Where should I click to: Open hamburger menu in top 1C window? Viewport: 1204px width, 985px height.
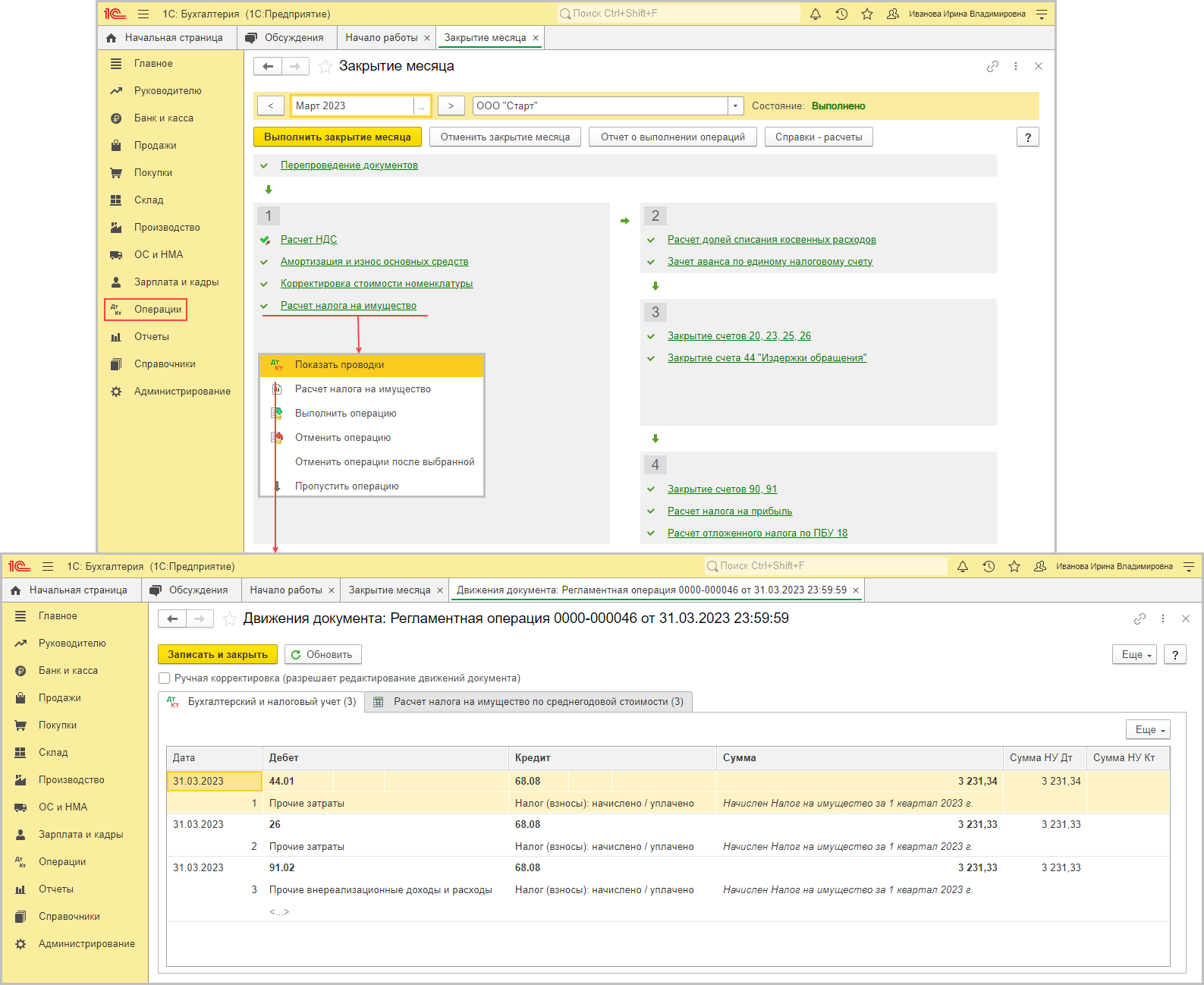pyautogui.click(x=143, y=14)
